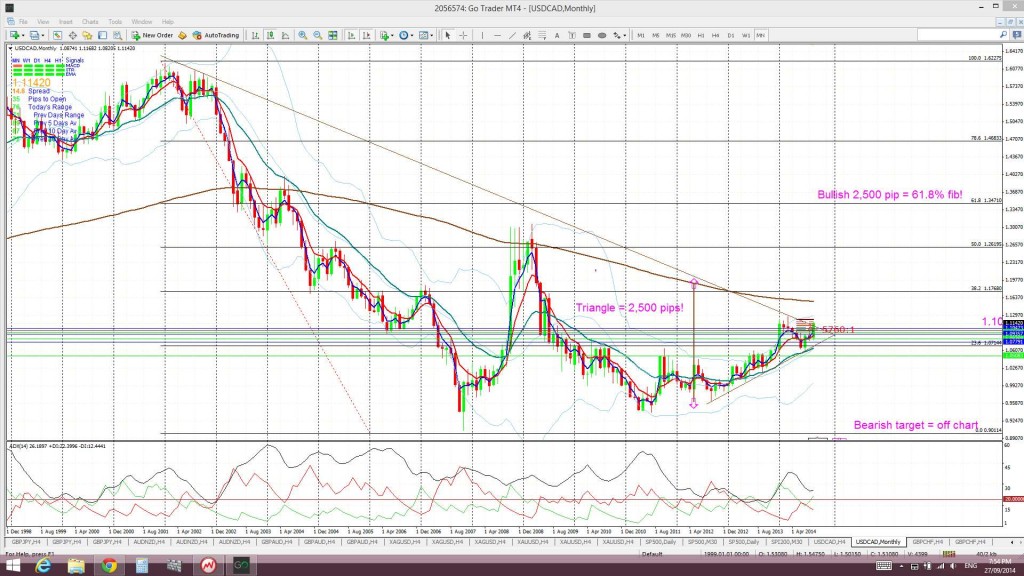Select the text label tool
This screenshot has width=1024, height=576.
[557, 35]
